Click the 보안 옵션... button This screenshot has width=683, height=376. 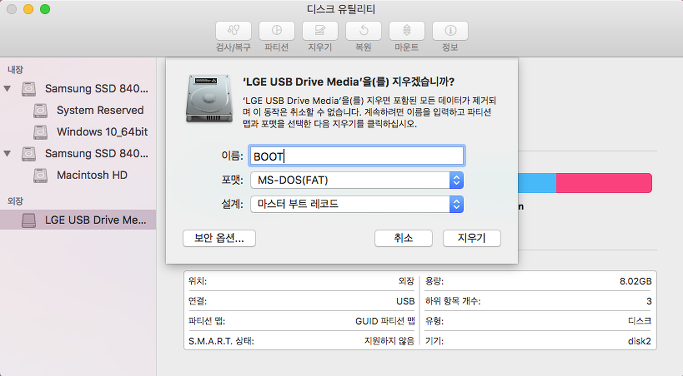pos(219,238)
